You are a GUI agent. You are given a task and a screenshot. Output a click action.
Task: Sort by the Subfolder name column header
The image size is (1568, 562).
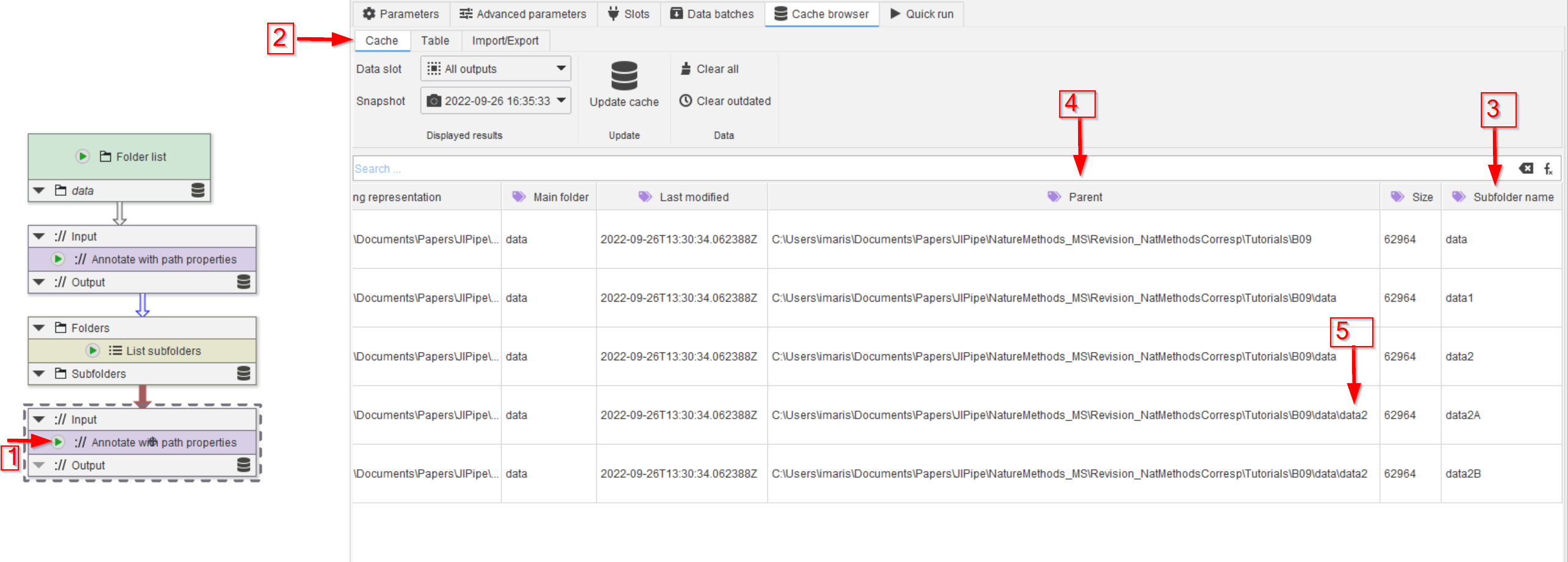tap(1512, 197)
